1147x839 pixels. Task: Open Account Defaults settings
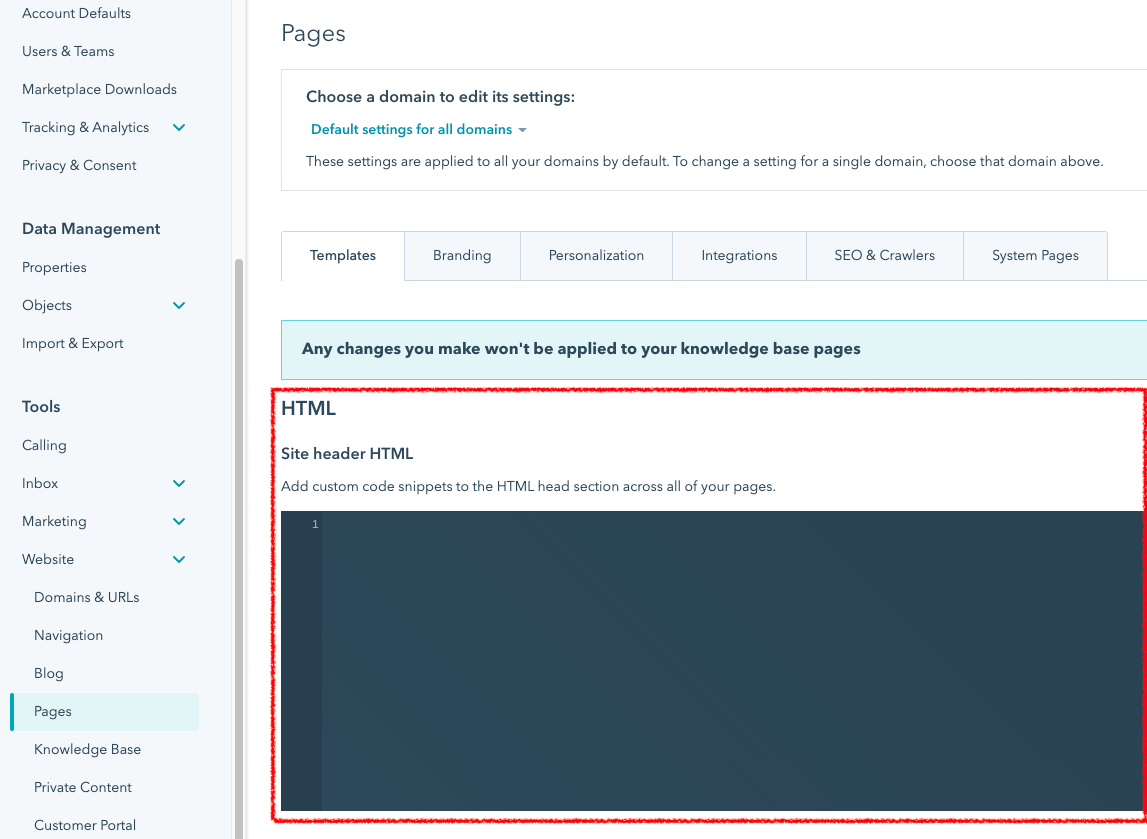[x=76, y=13]
